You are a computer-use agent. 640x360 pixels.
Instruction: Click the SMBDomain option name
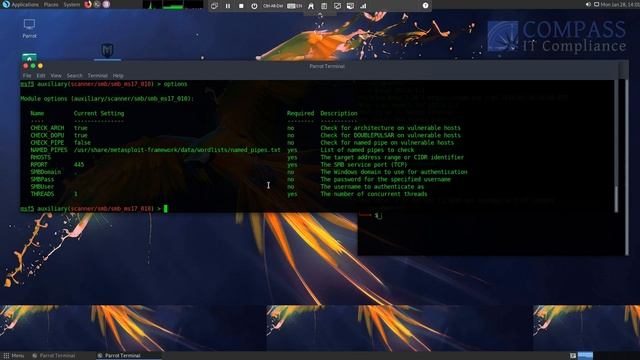pos(46,172)
